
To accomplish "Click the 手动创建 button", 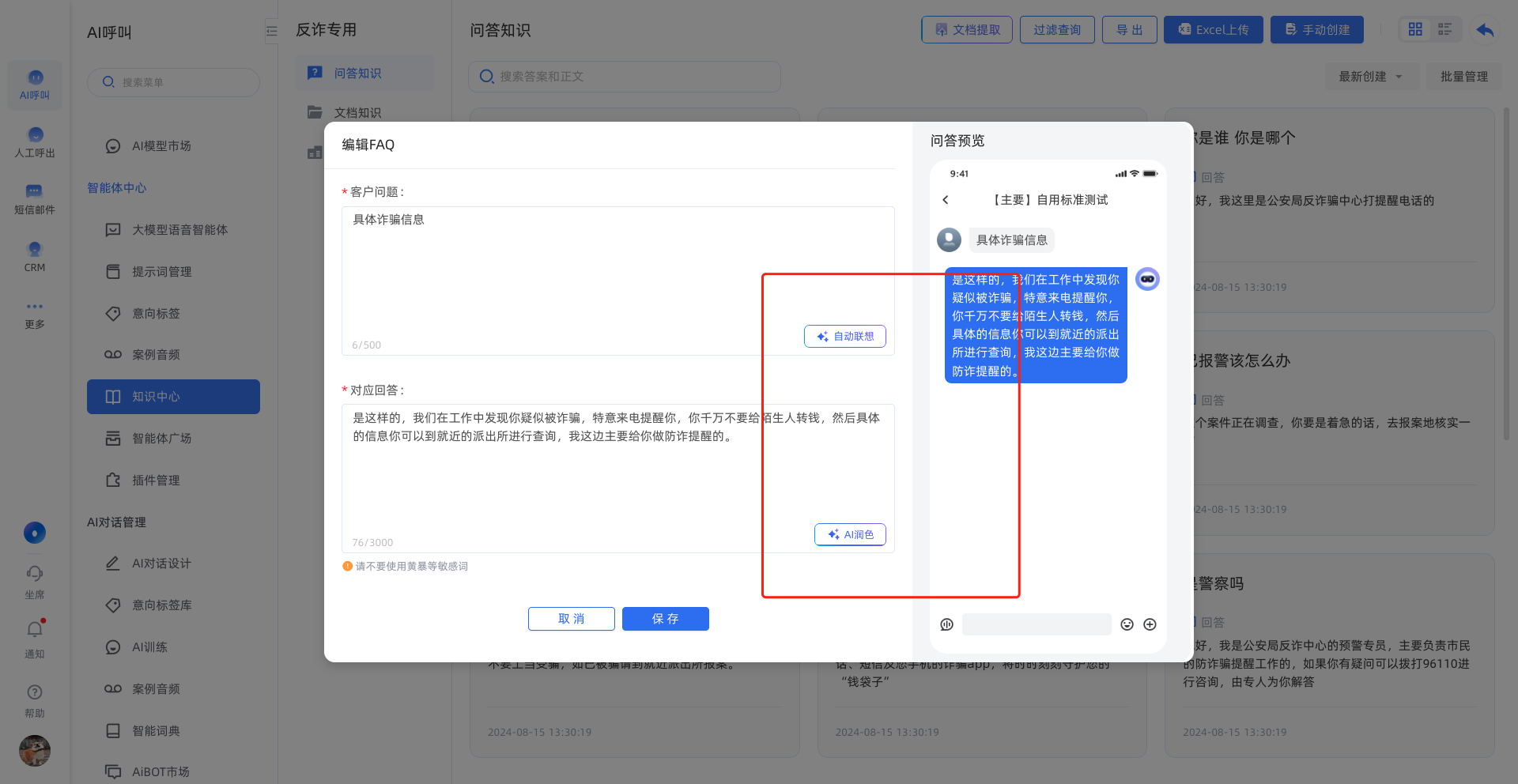I will point(1316,29).
